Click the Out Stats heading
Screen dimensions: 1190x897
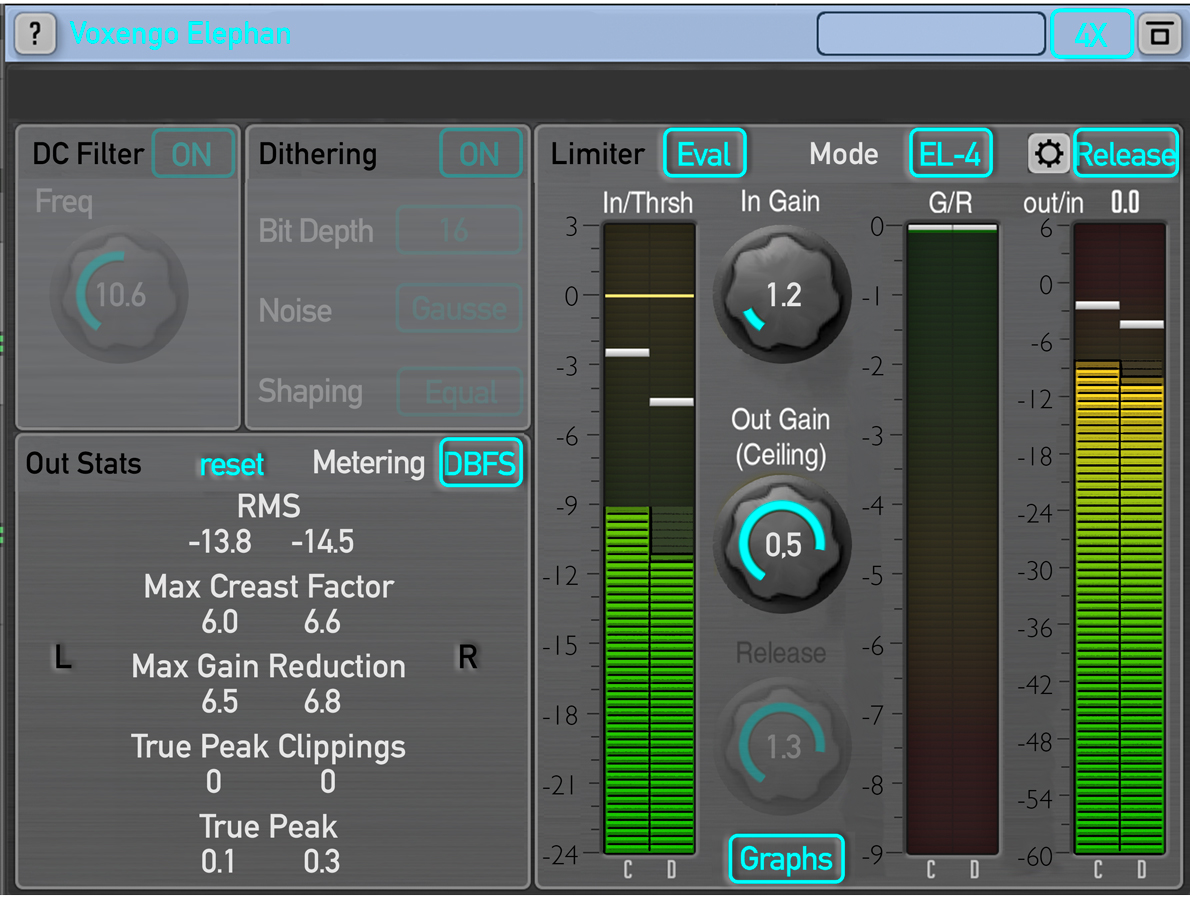coord(83,463)
